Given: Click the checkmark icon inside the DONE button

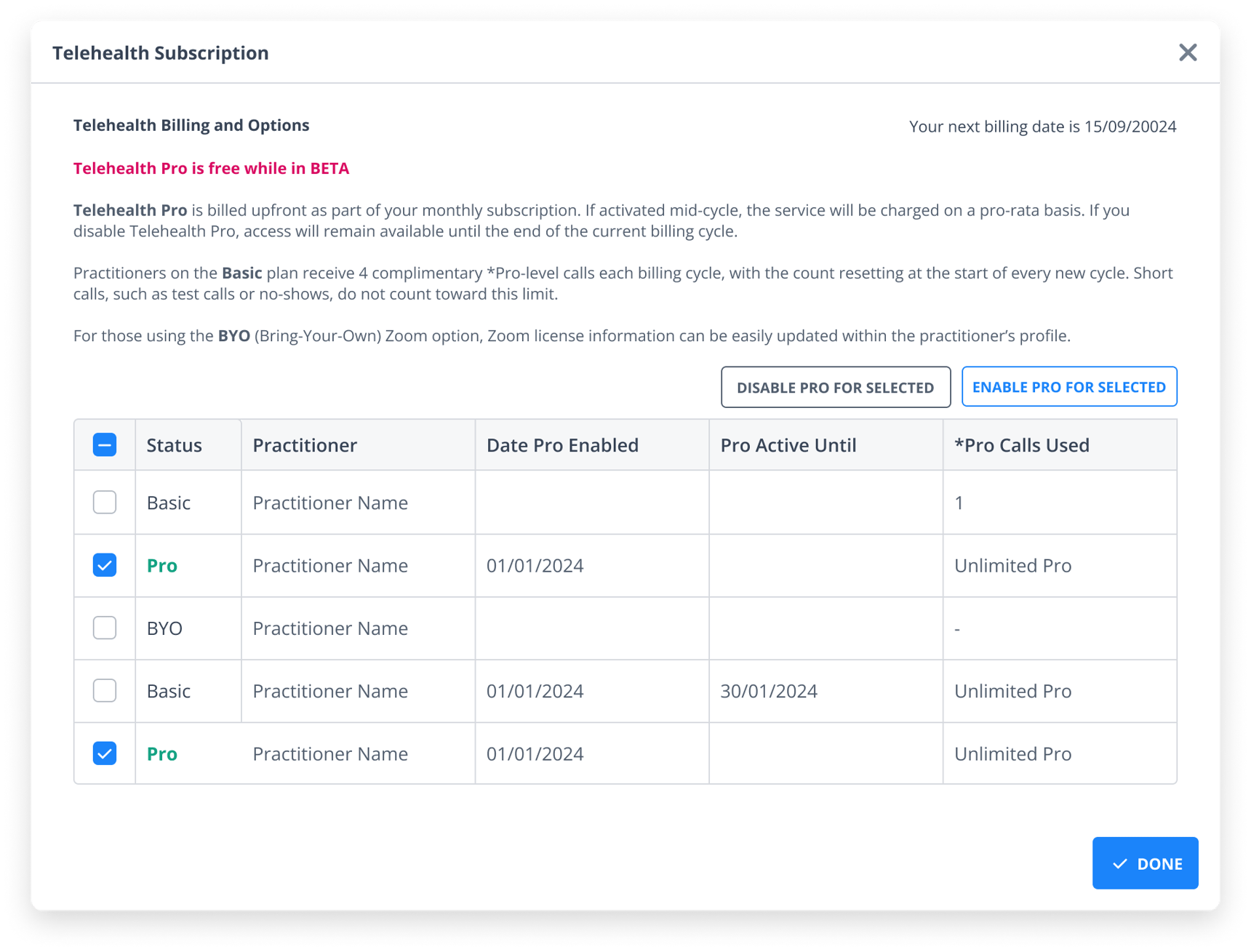Looking at the screenshot, I should coord(1119,864).
